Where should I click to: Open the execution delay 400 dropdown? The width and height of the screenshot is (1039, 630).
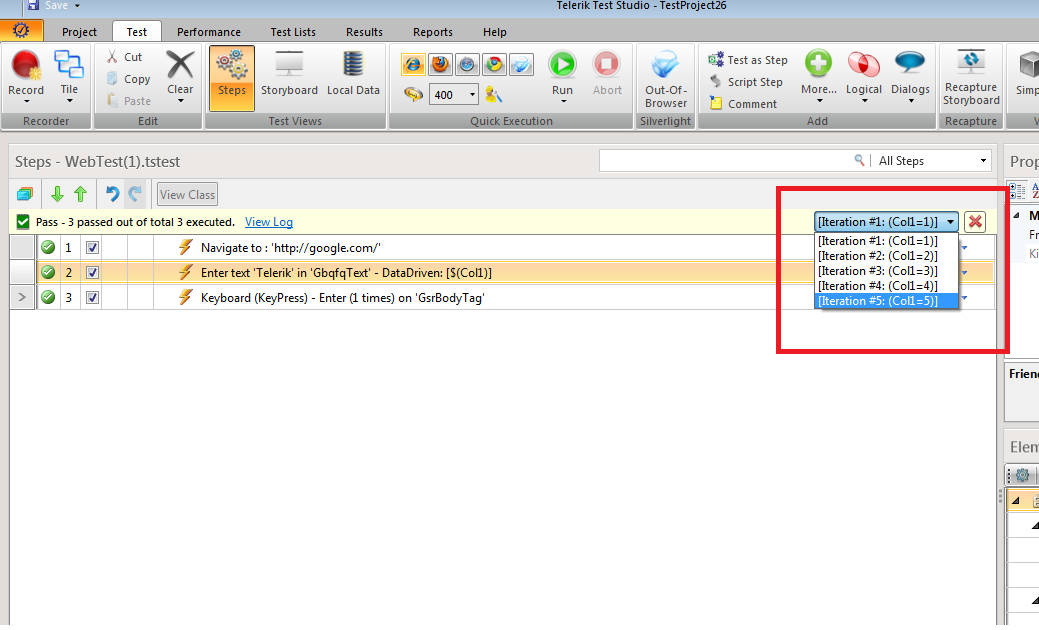[x=472, y=95]
